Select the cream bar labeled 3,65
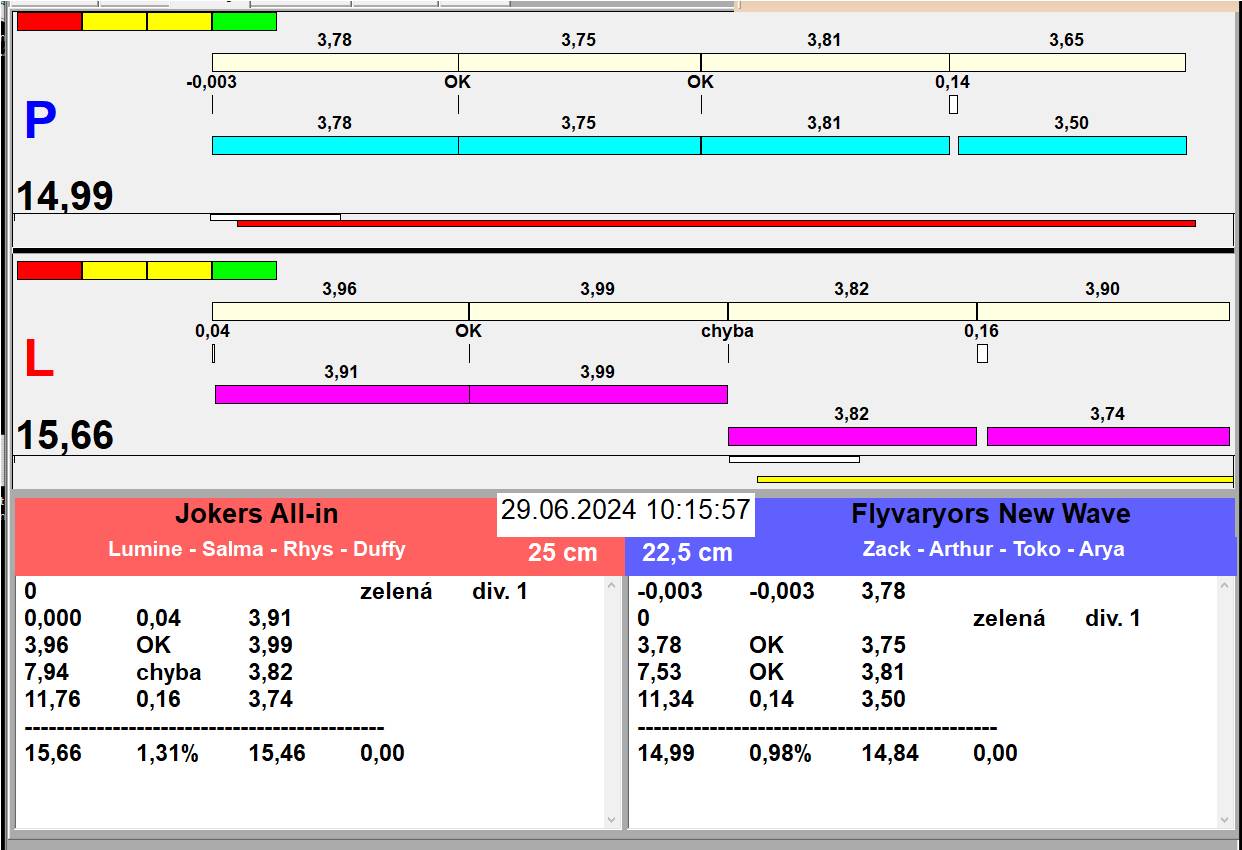Screen dimensions: 1242x850 (1067, 63)
